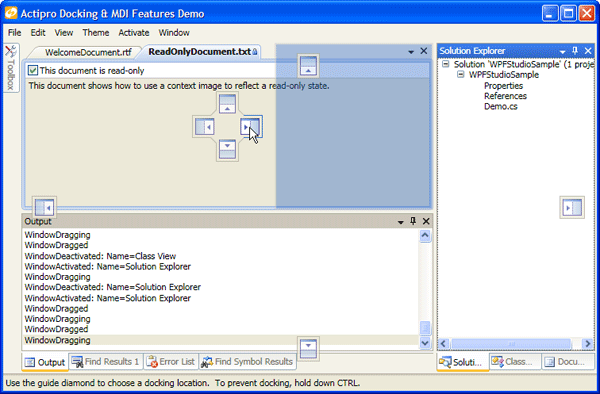Click the outer bottom-edge dock guide
This screenshot has height=394, width=600.
point(308,348)
